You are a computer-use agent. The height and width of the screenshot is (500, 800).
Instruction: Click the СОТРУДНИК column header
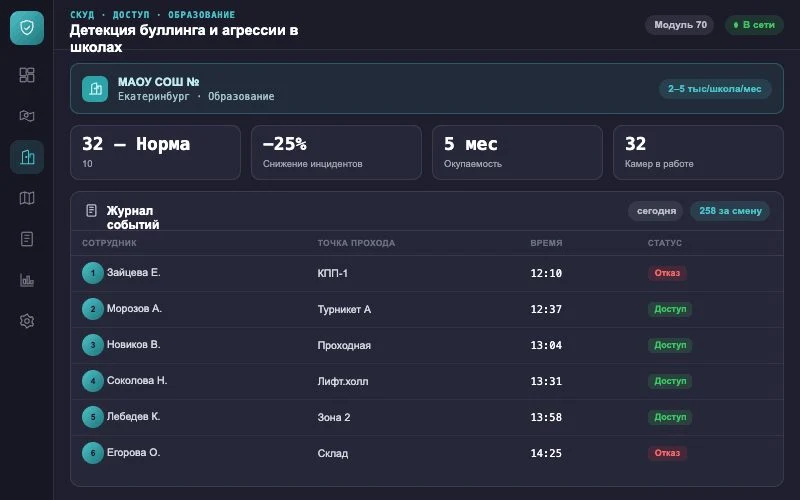pos(109,243)
